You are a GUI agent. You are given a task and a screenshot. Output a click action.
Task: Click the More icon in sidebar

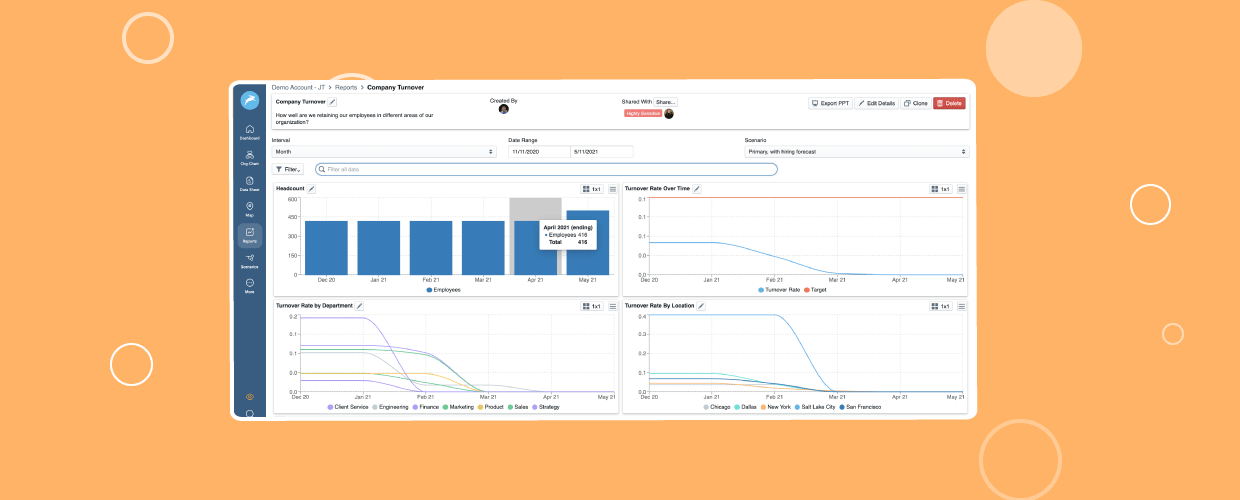click(249, 286)
